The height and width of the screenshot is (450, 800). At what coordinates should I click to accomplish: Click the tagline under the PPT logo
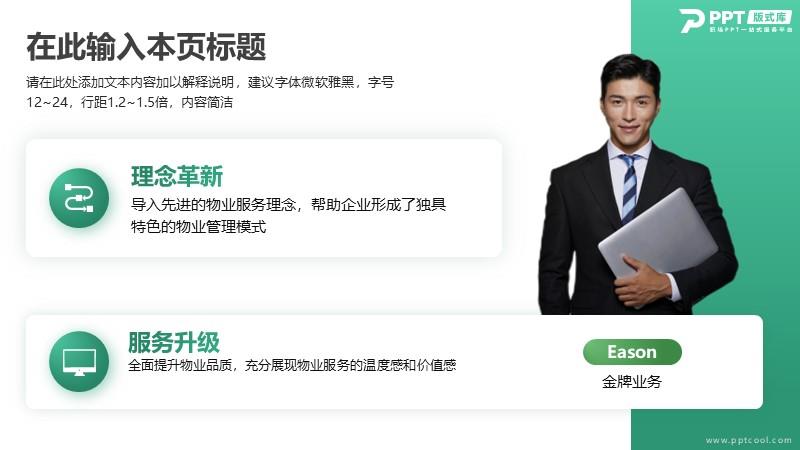751,30
